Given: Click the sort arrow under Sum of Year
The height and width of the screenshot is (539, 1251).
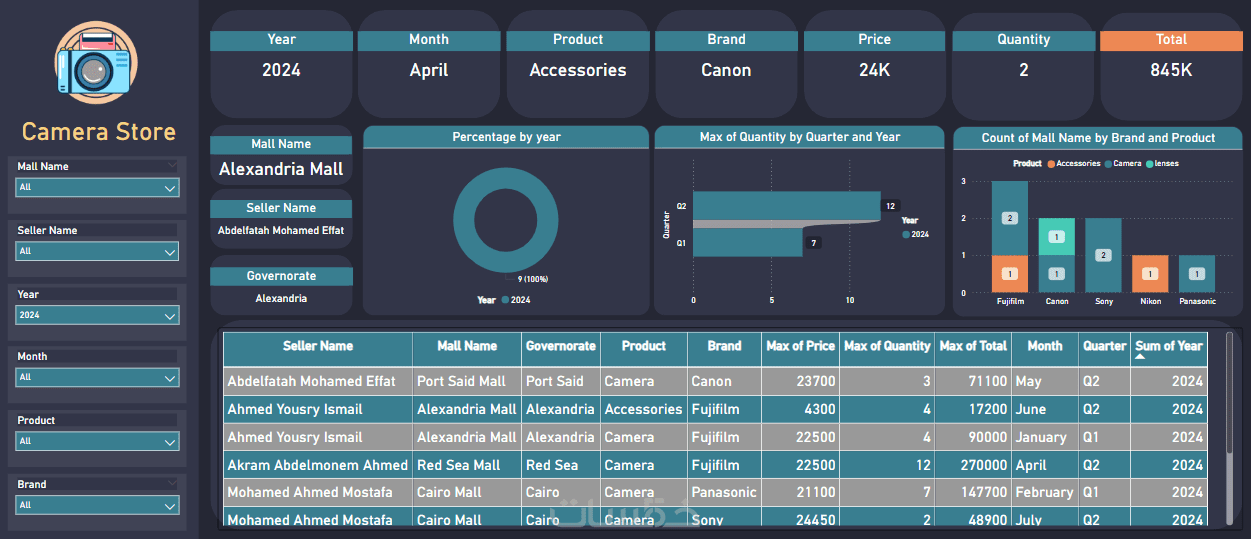Looking at the screenshot, I should [x=1140, y=356].
